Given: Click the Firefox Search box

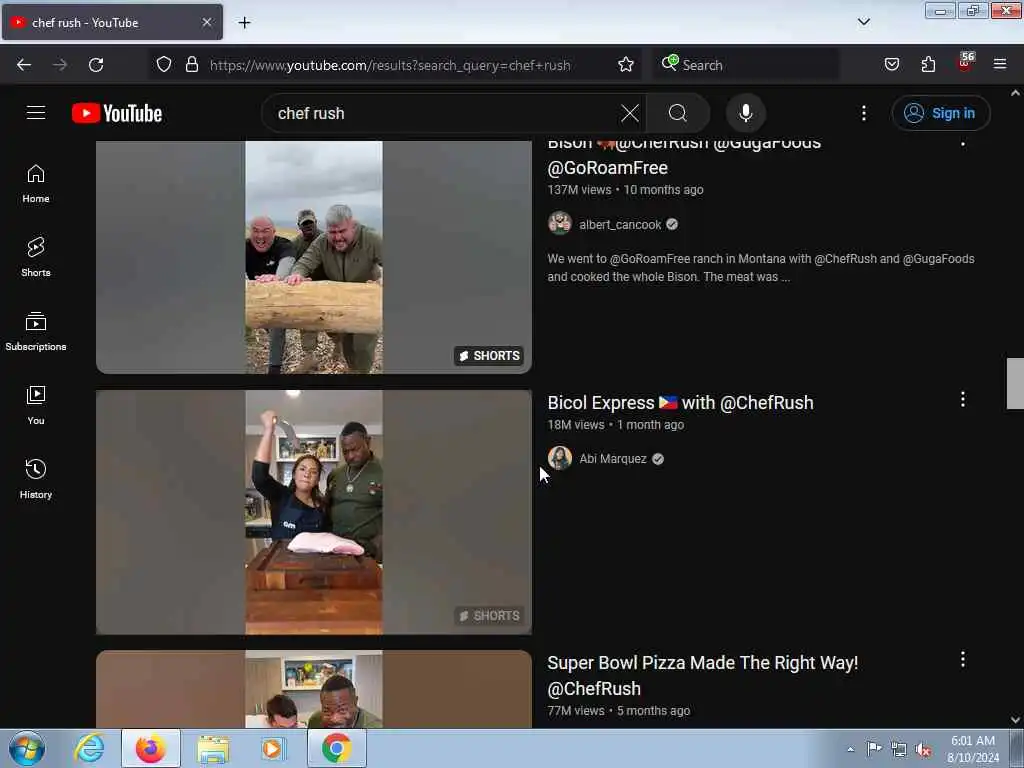Looking at the screenshot, I should click(x=746, y=65).
